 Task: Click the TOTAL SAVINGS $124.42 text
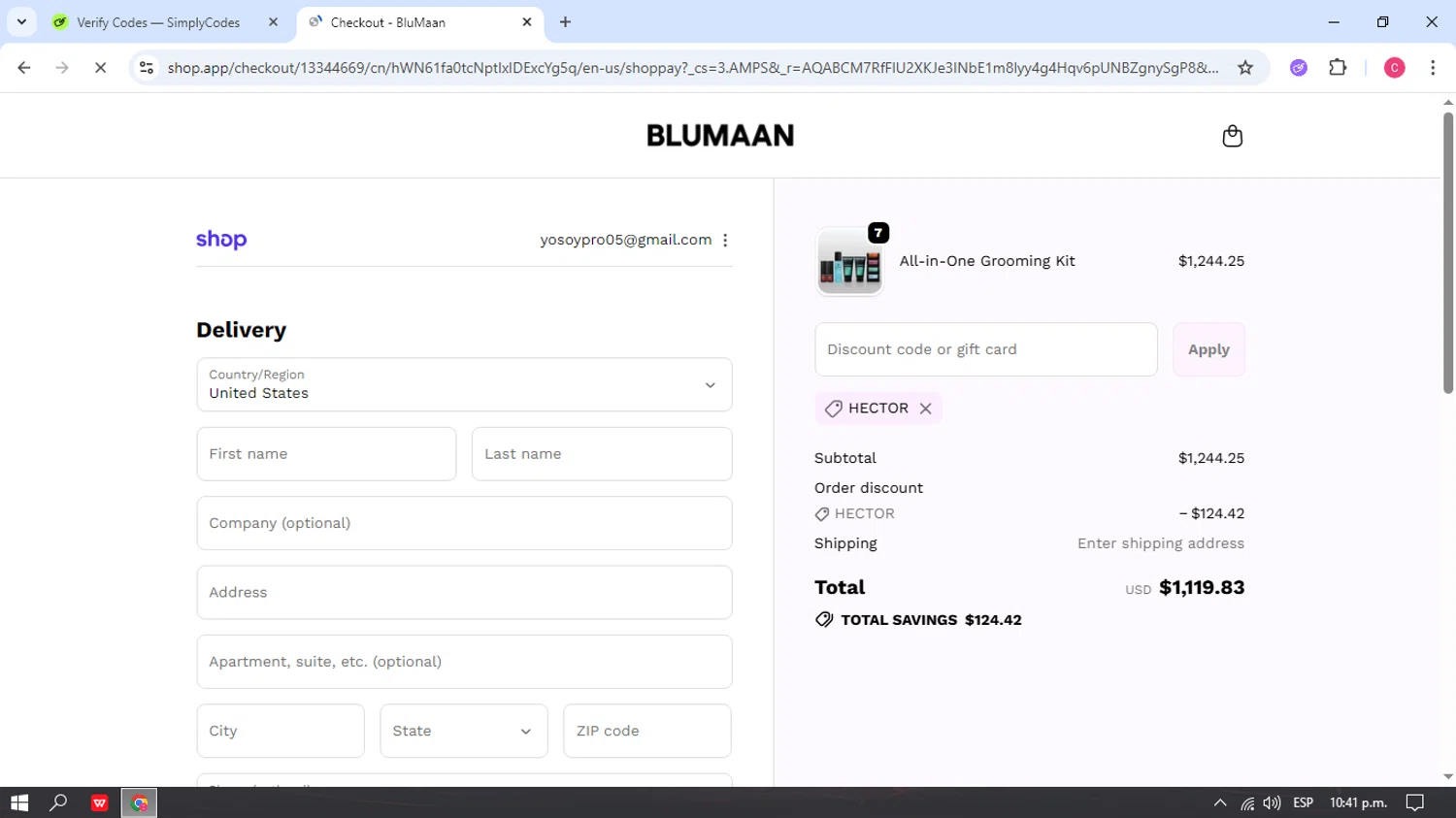(x=931, y=620)
